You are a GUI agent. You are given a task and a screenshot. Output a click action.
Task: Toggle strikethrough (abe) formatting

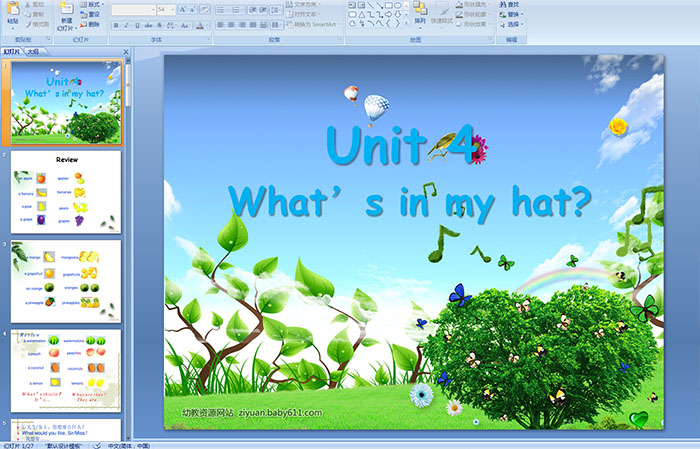point(148,25)
